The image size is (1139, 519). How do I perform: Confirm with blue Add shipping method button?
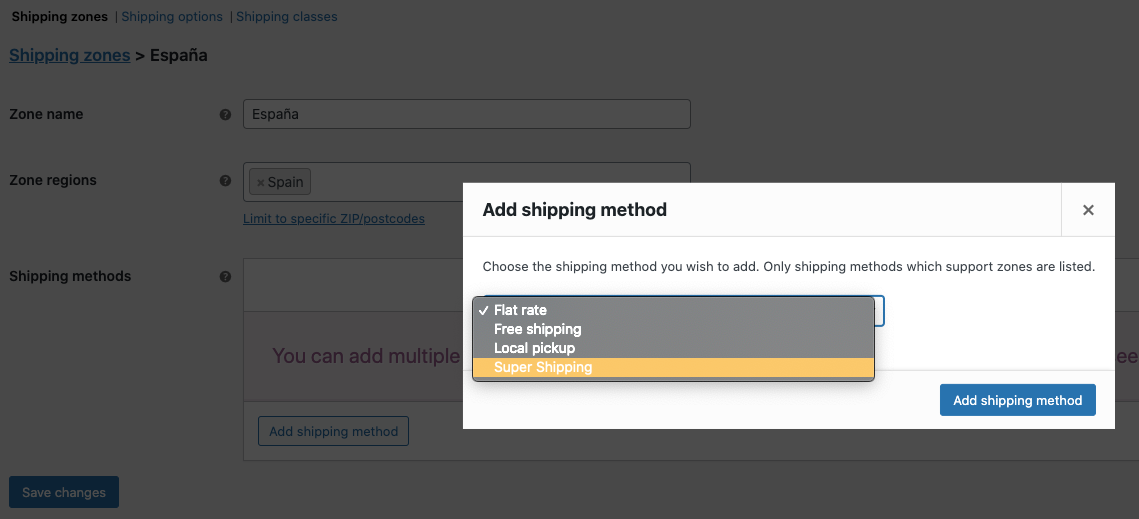tap(1018, 400)
